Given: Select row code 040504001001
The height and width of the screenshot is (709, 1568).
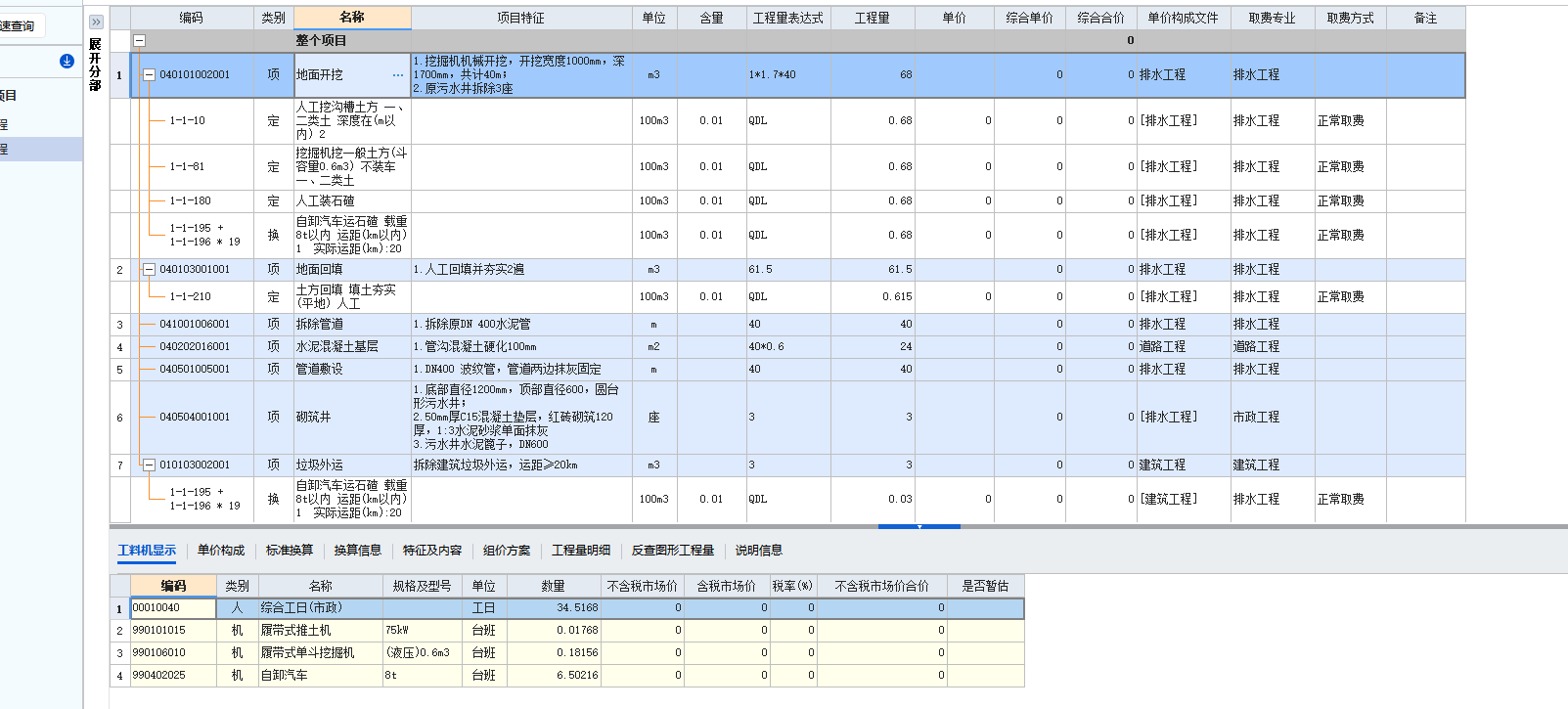Looking at the screenshot, I should [195, 417].
